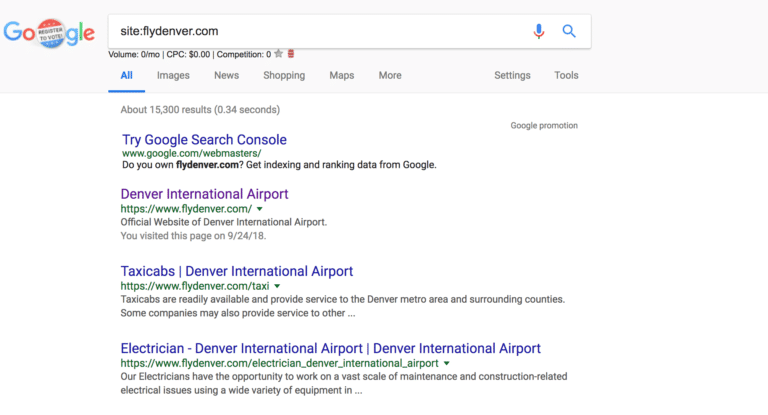Click the 'You visited this page on 9/24/18' text

193,236
